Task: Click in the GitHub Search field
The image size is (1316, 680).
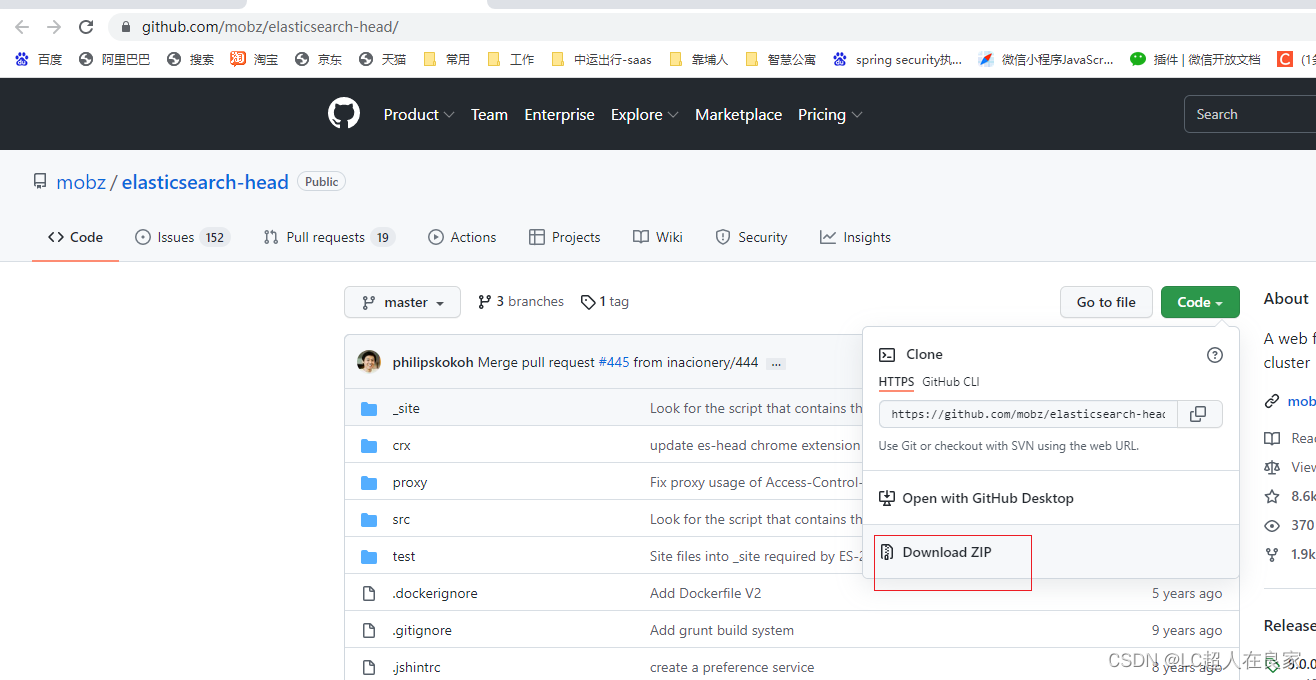Action: click(1250, 114)
